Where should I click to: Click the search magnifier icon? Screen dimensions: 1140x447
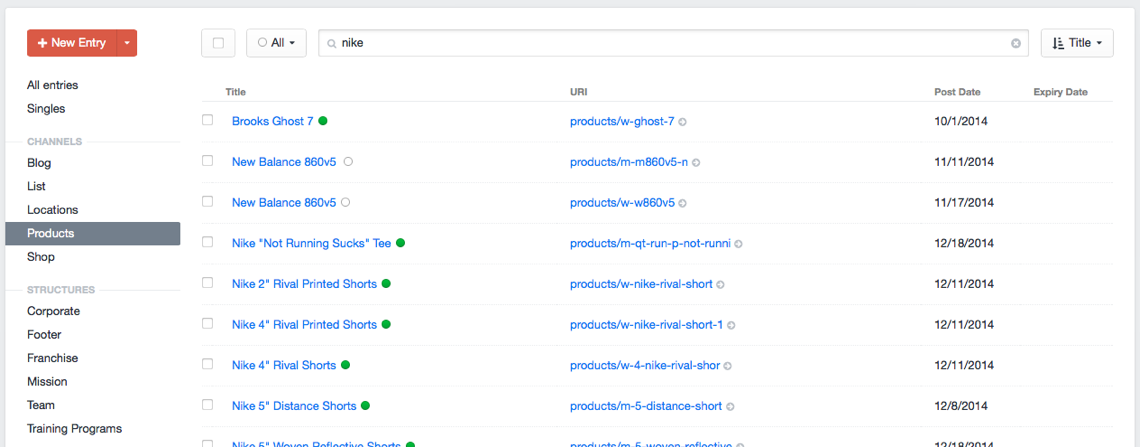pyautogui.click(x=332, y=44)
